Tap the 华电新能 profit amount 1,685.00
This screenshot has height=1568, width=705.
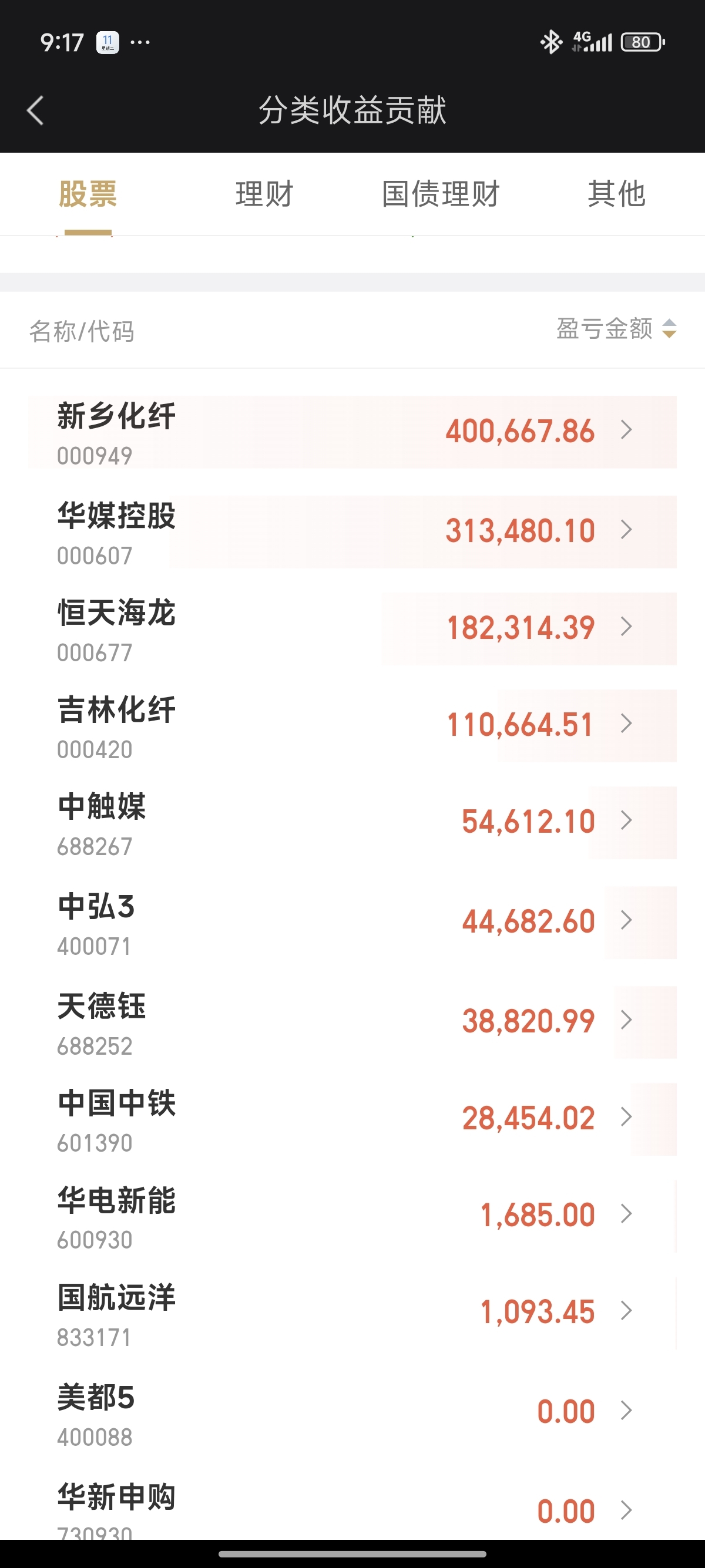(x=537, y=1215)
